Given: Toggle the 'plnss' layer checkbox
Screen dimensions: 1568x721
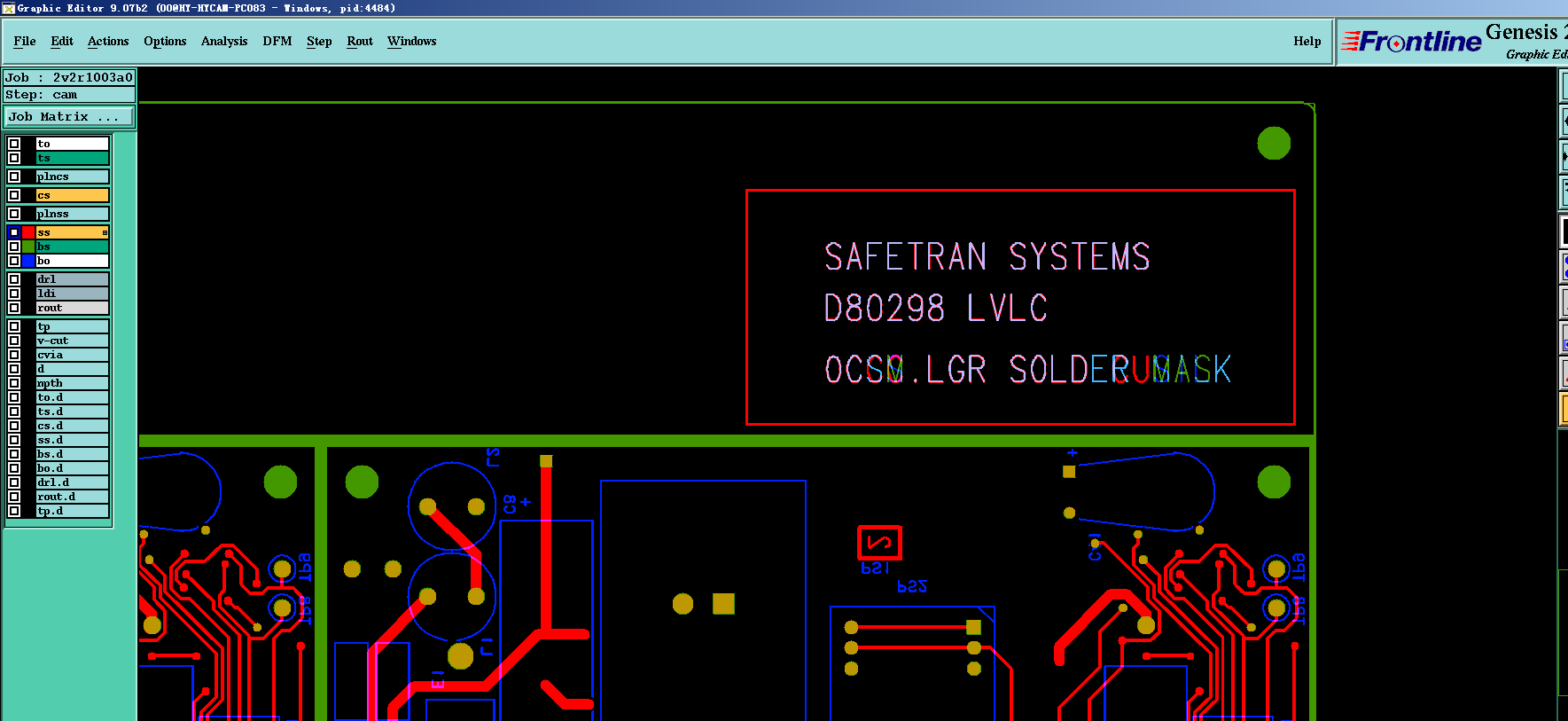Looking at the screenshot, I should pos(14,214).
